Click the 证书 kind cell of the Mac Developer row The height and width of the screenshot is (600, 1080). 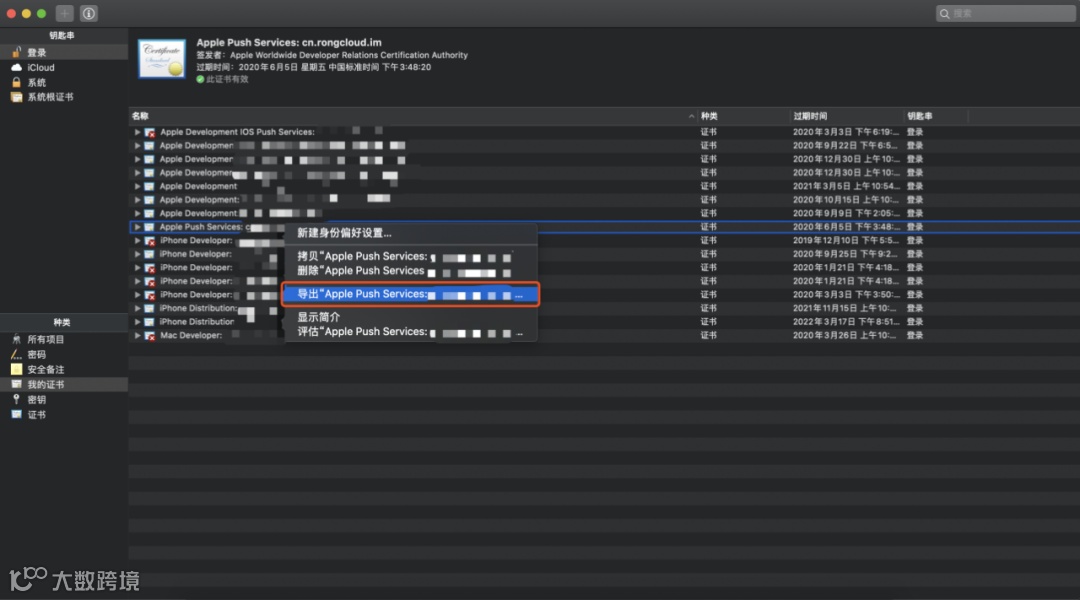[708, 335]
